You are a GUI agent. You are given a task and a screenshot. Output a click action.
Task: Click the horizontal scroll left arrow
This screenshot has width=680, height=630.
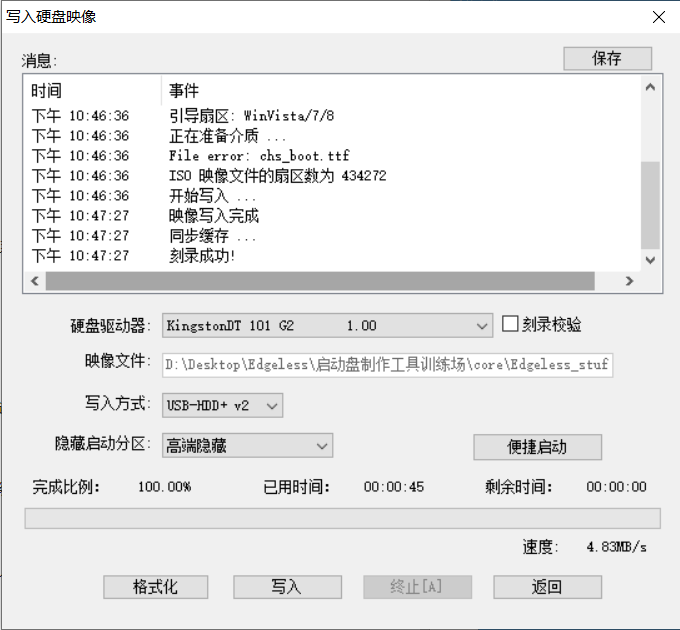pos(35,281)
